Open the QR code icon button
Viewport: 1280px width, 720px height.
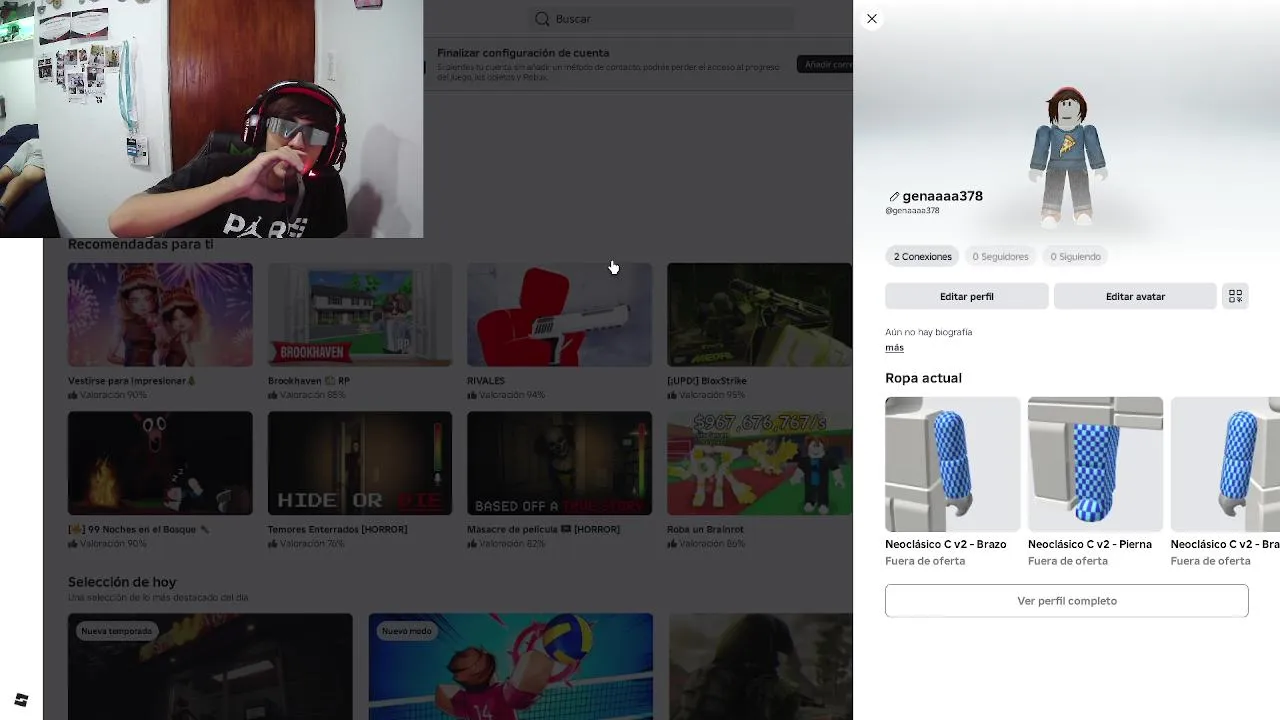(x=1235, y=296)
